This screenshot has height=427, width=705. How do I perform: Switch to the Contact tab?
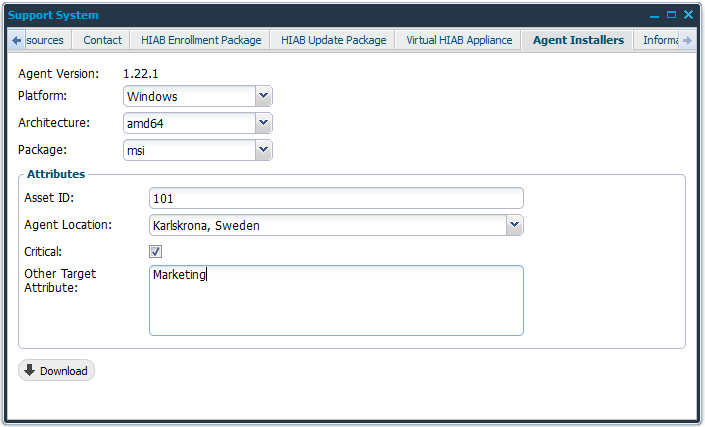coord(103,40)
